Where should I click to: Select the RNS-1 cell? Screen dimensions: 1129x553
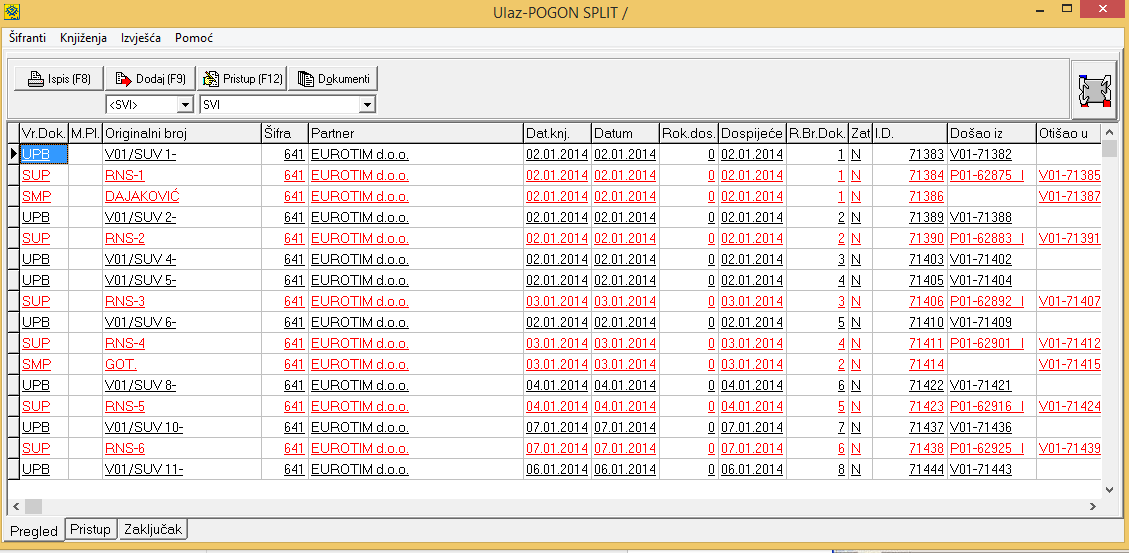coord(182,175)
